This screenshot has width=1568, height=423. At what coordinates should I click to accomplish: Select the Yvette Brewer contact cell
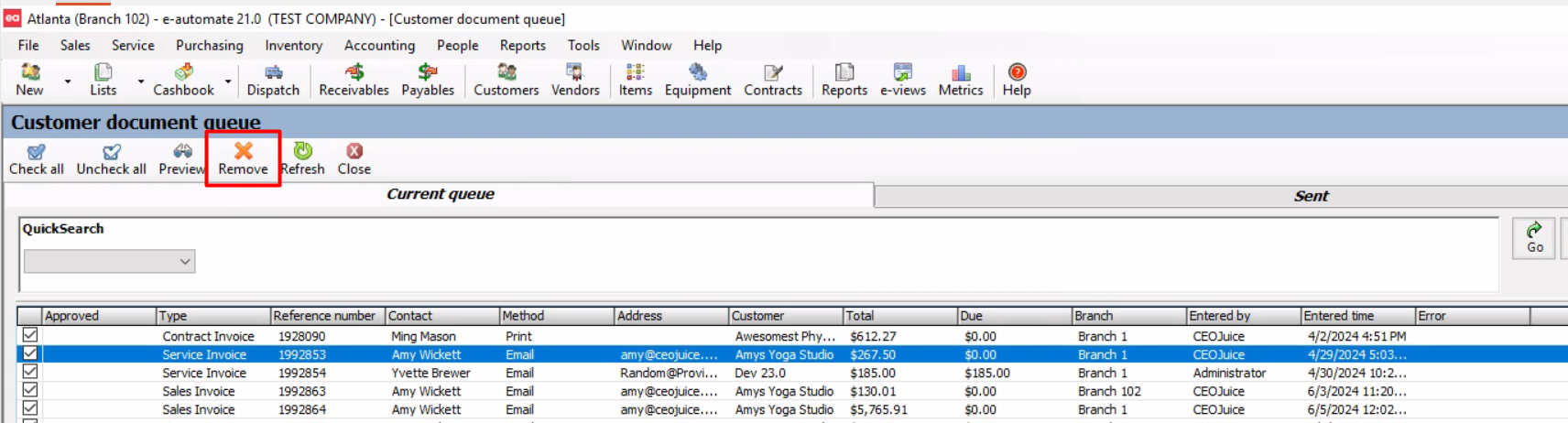pyautogui.click(x=442, y=373)
